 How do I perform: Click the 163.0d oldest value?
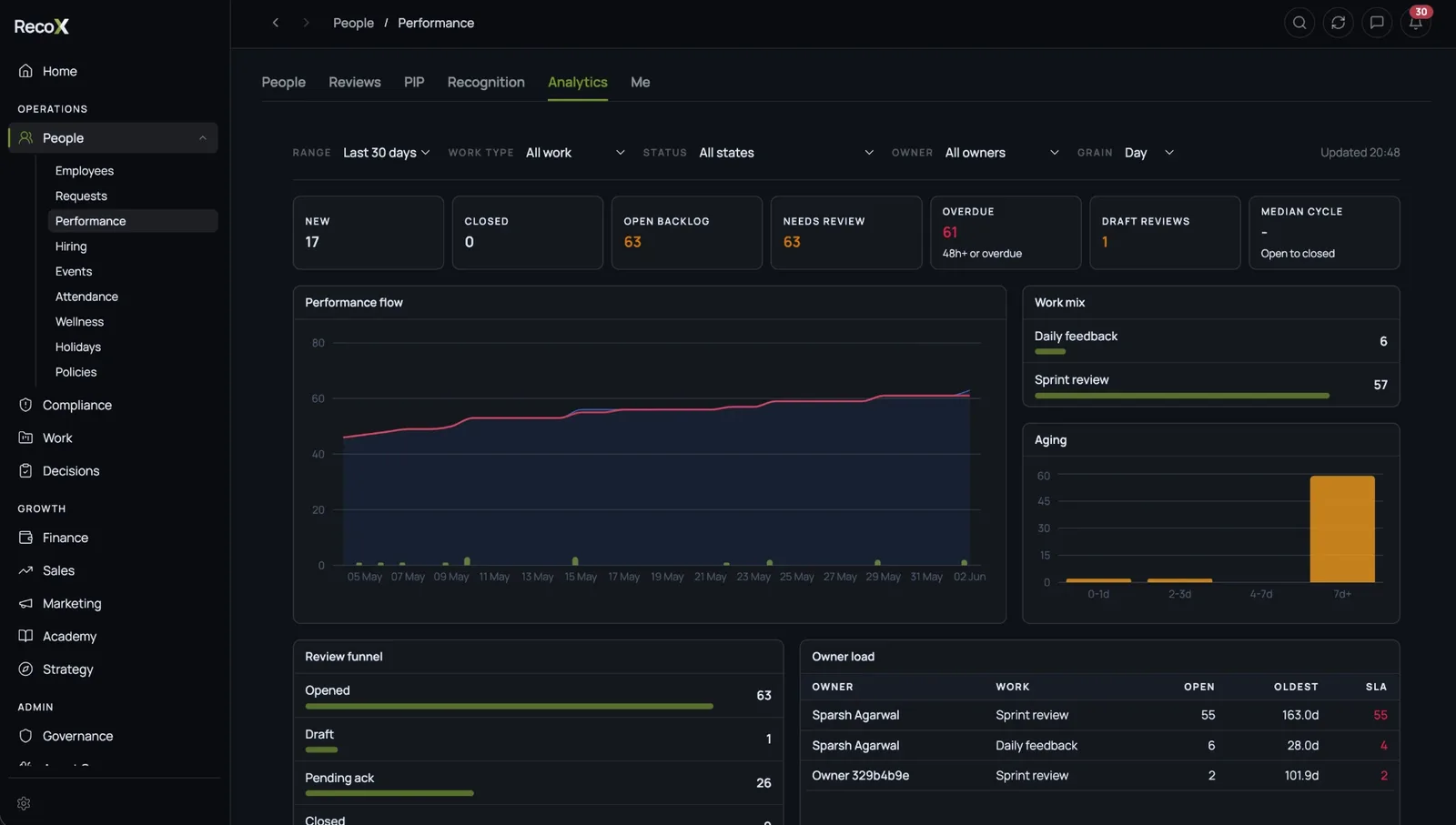click(1300, 715)
